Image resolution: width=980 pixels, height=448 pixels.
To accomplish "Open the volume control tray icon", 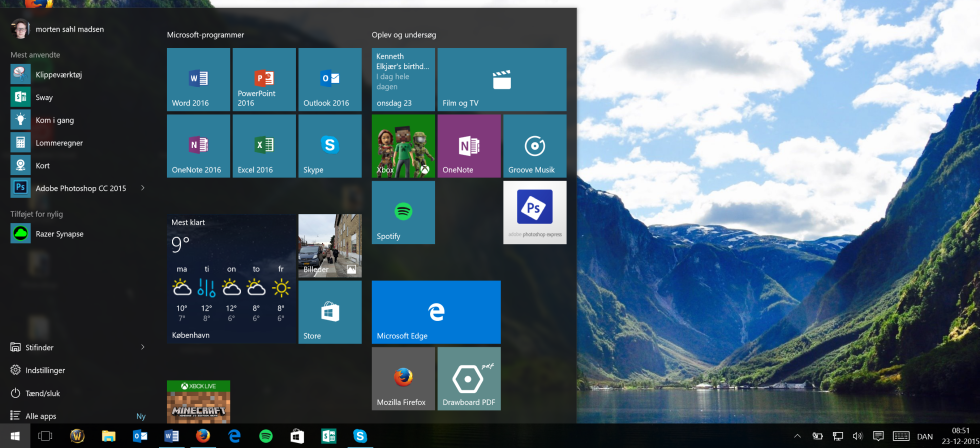I will (x=858, y=436).
